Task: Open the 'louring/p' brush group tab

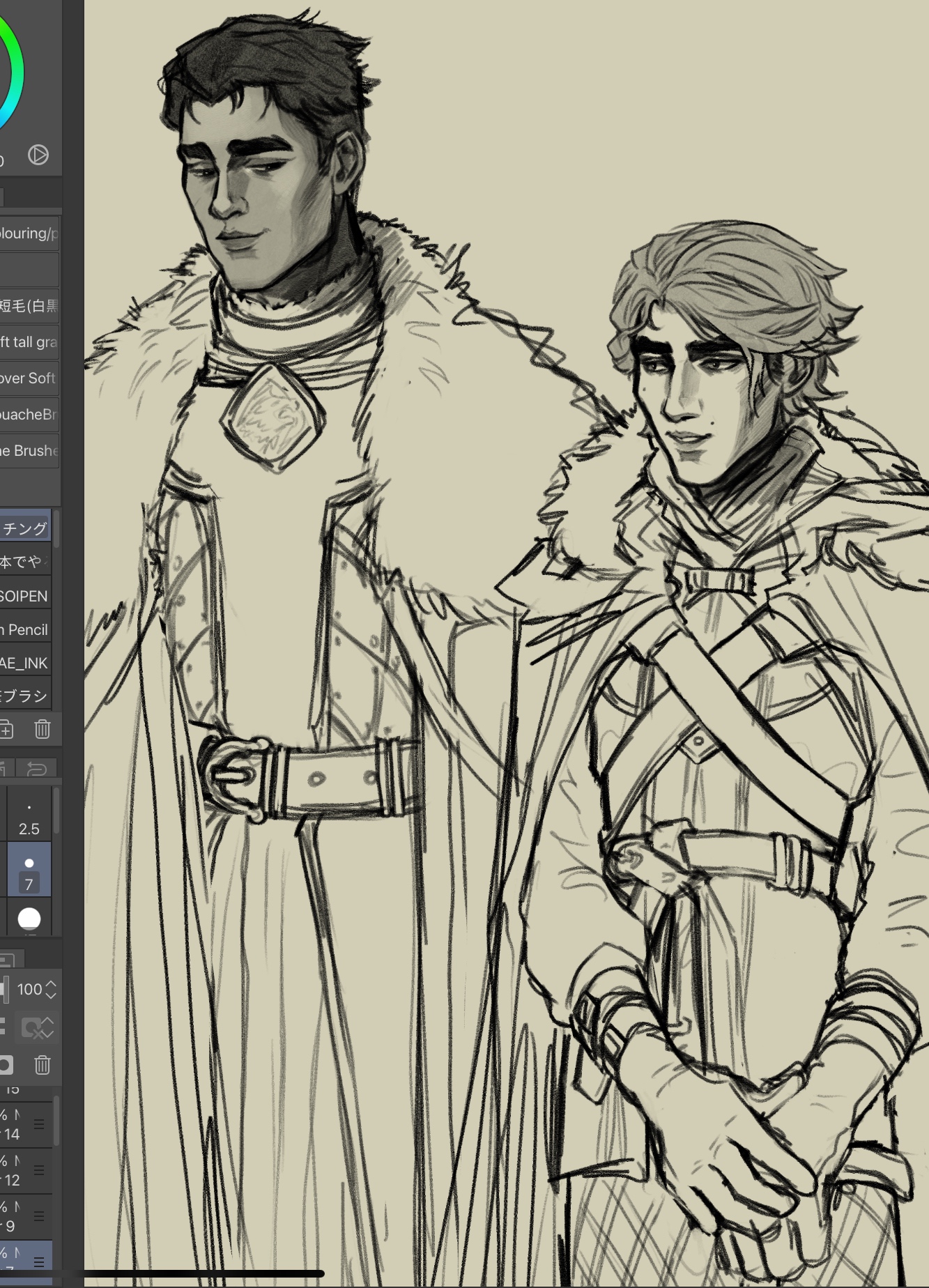Action: pos(29,233)
